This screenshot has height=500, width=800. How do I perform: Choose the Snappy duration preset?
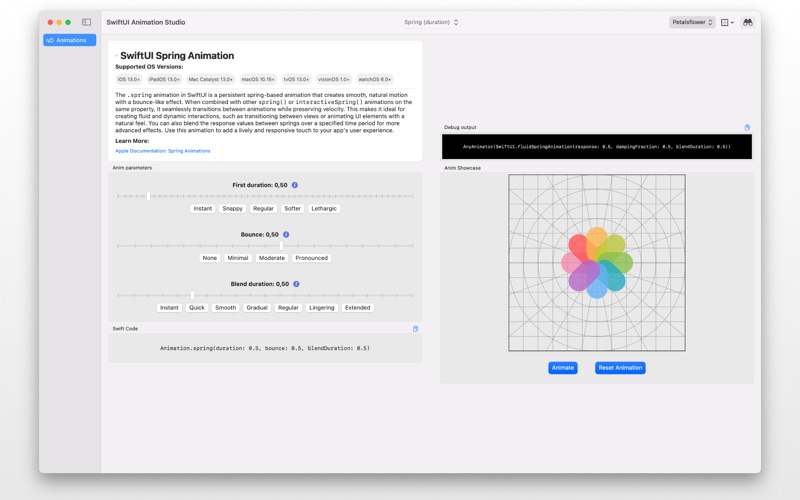click(232, 209)
